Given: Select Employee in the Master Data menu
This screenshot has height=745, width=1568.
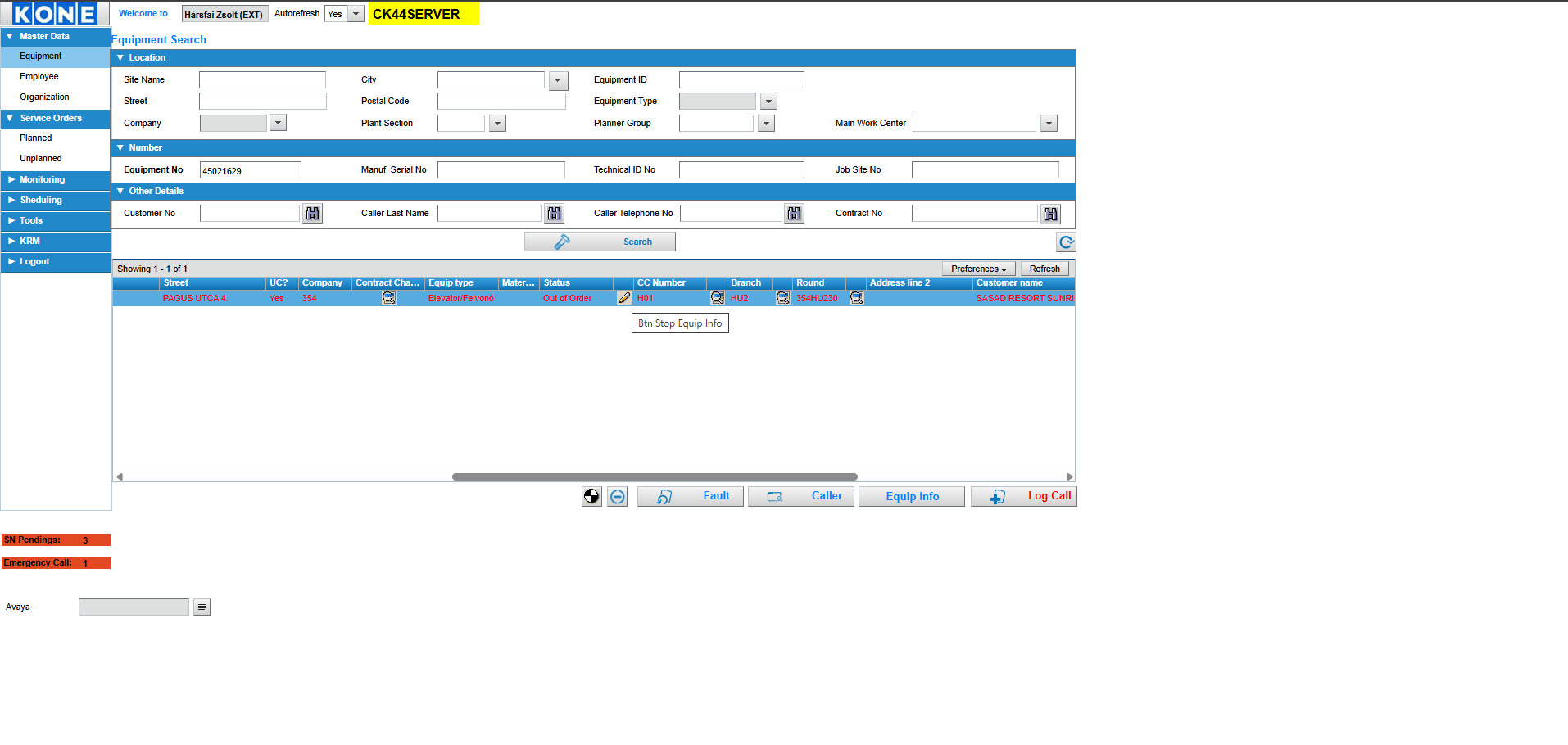Looking at the screenshot, I should pyautogui.click(x=39, y=77).
